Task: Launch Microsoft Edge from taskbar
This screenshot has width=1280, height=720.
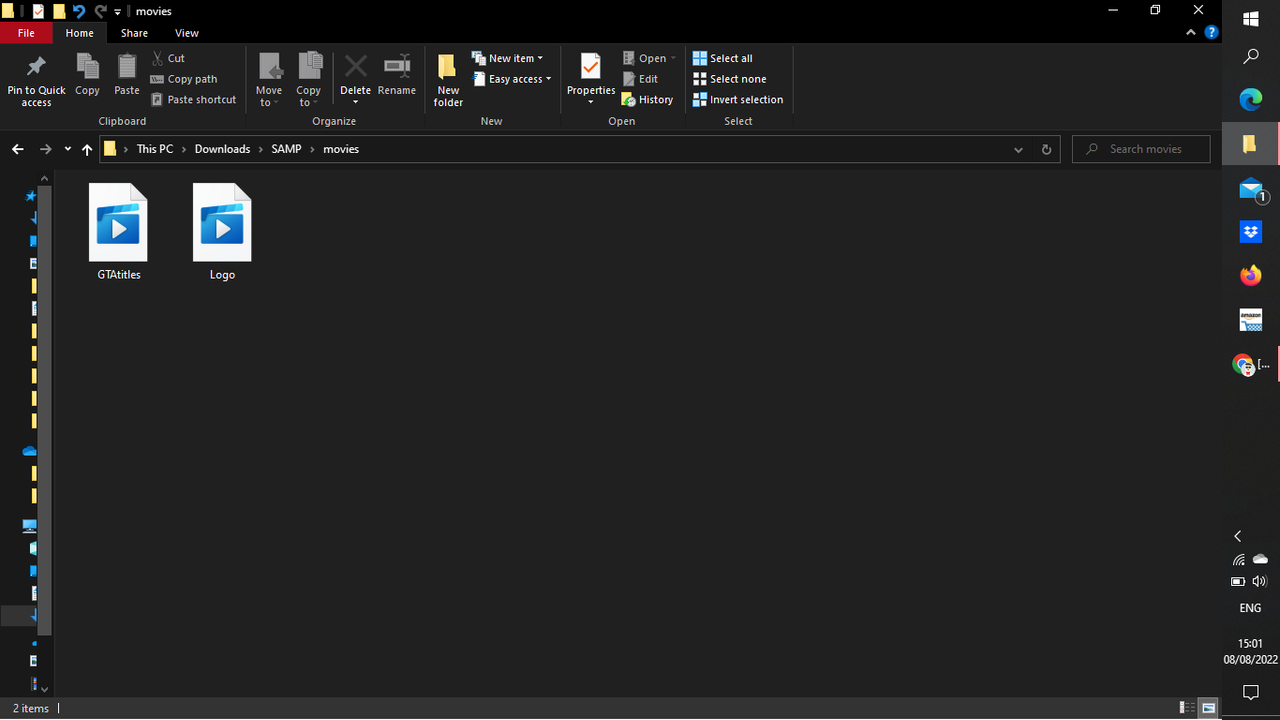Action: (x=1251, y=99)
